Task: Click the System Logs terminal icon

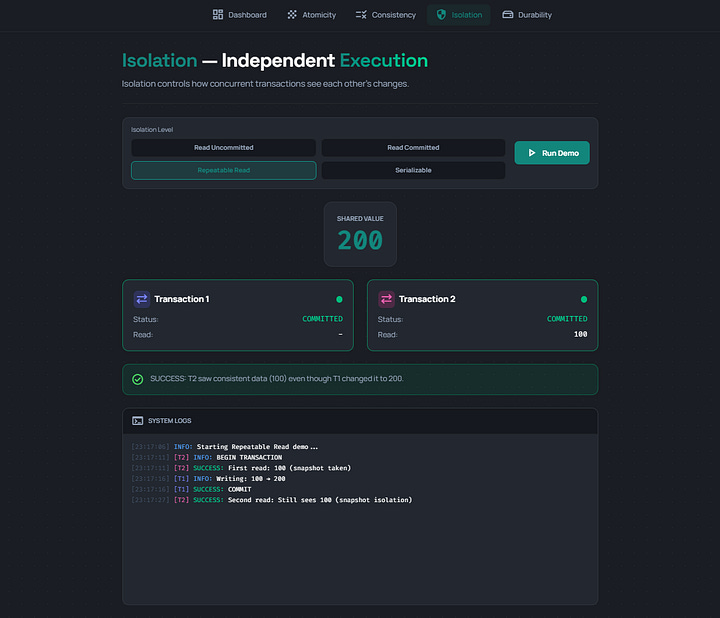Action: tap(137, 421)
